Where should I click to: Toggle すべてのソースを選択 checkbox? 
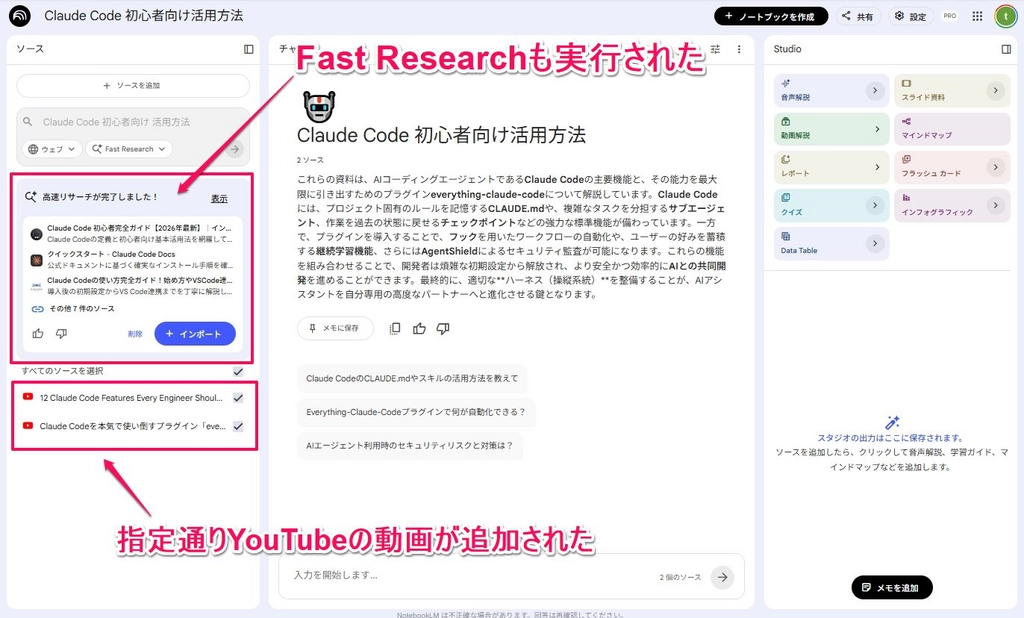238,371
